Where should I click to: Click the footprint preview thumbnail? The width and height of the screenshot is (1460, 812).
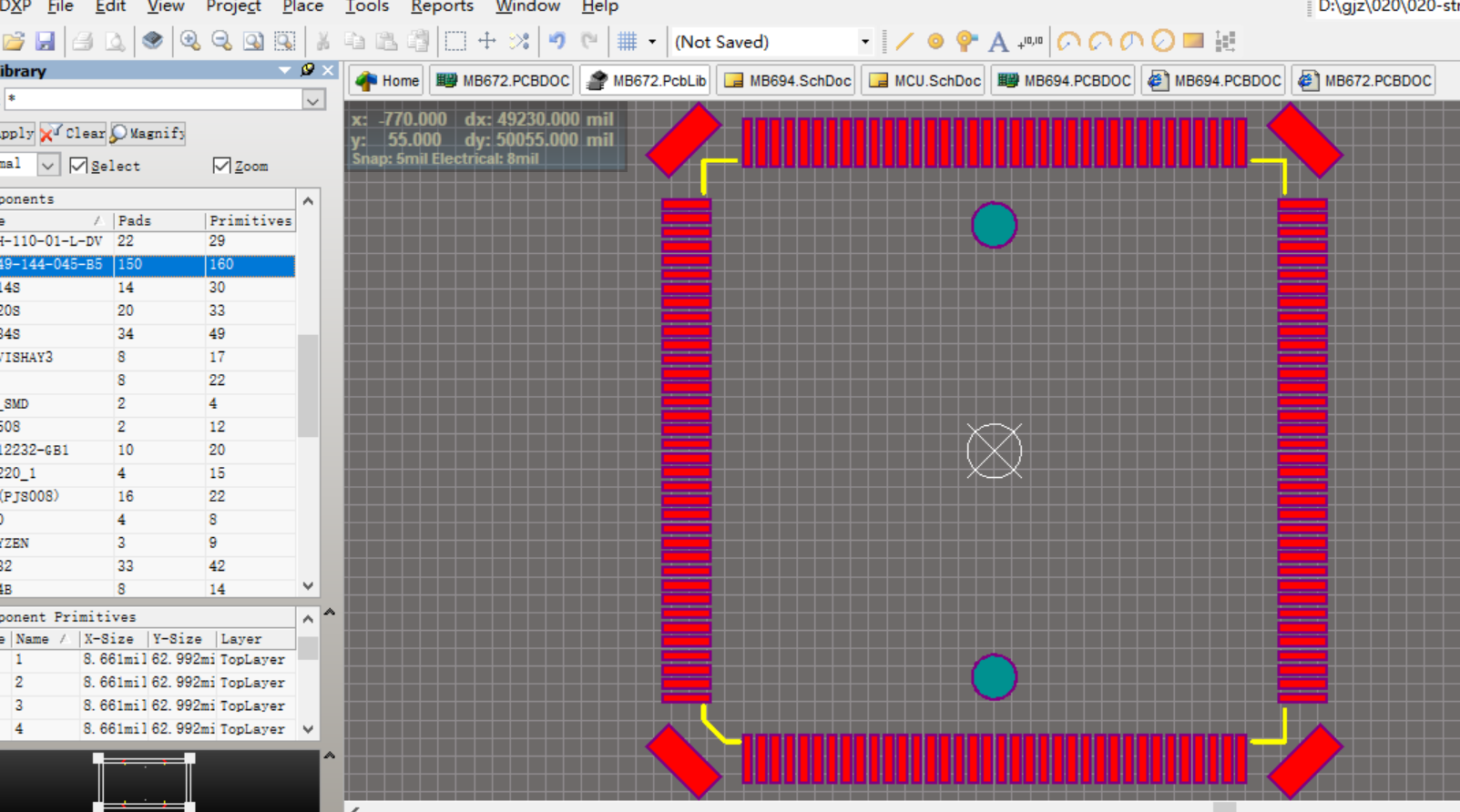[x=144, y=780]
